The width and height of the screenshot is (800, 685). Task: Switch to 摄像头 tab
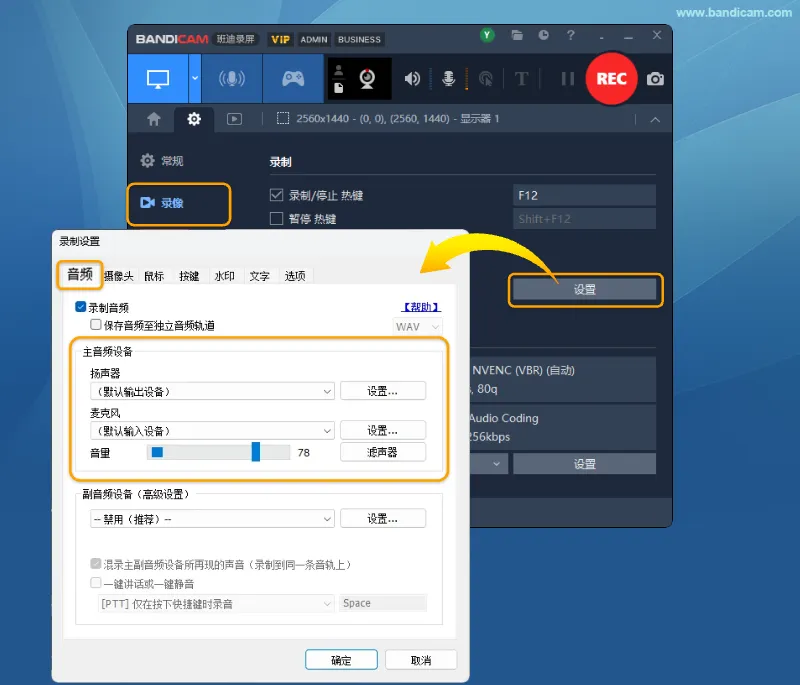[x=119, y=276]
